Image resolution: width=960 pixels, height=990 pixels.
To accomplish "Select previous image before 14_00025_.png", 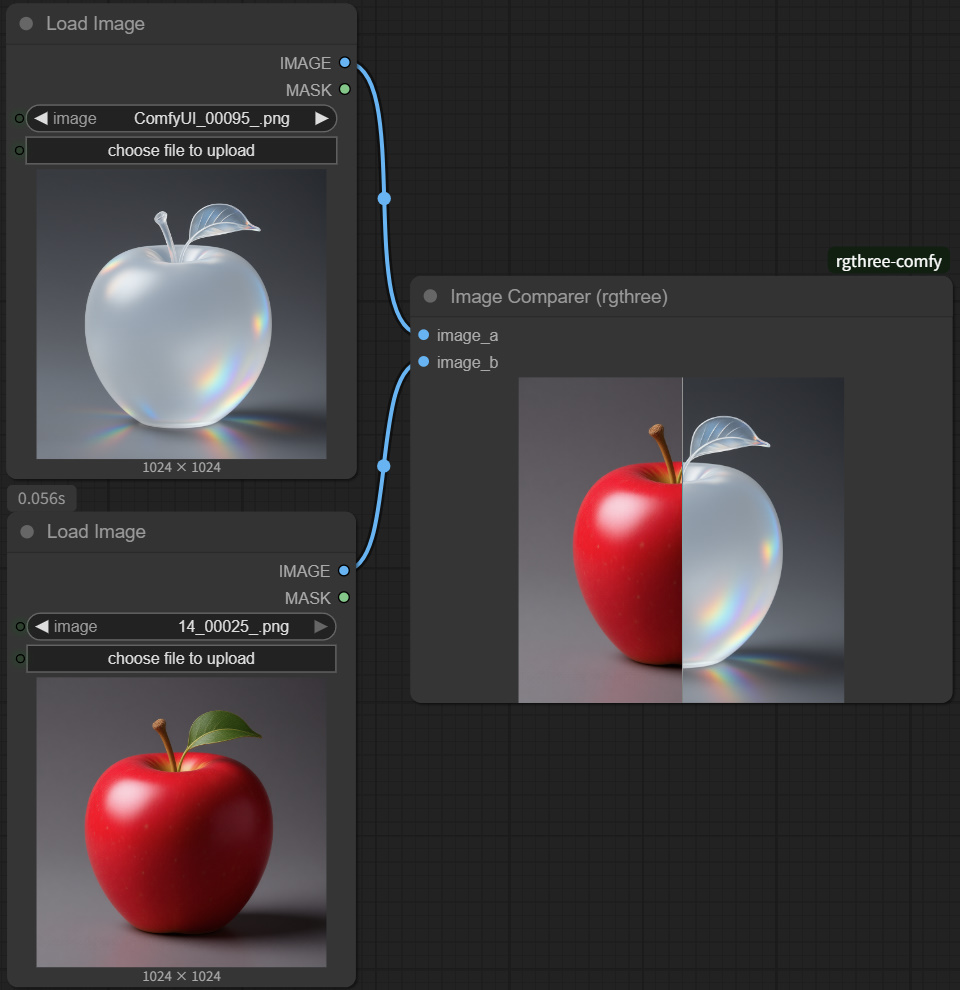I will coord(42,626).
